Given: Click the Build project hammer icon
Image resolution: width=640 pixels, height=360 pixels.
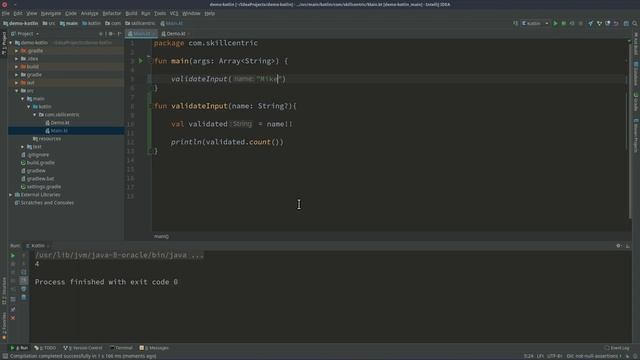Looking at the screenshot, I should (516, 24).
